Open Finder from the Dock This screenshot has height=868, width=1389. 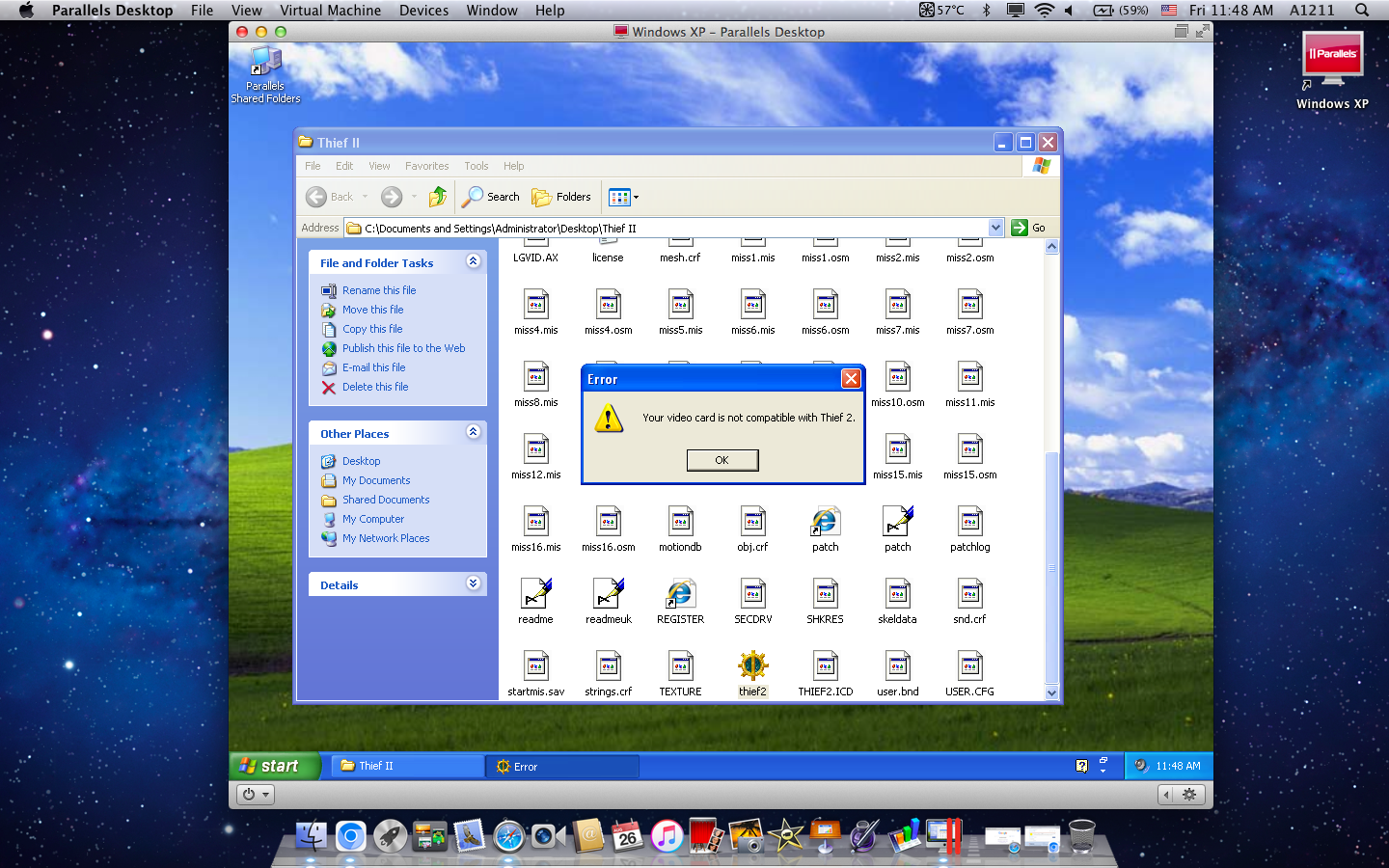312,835
